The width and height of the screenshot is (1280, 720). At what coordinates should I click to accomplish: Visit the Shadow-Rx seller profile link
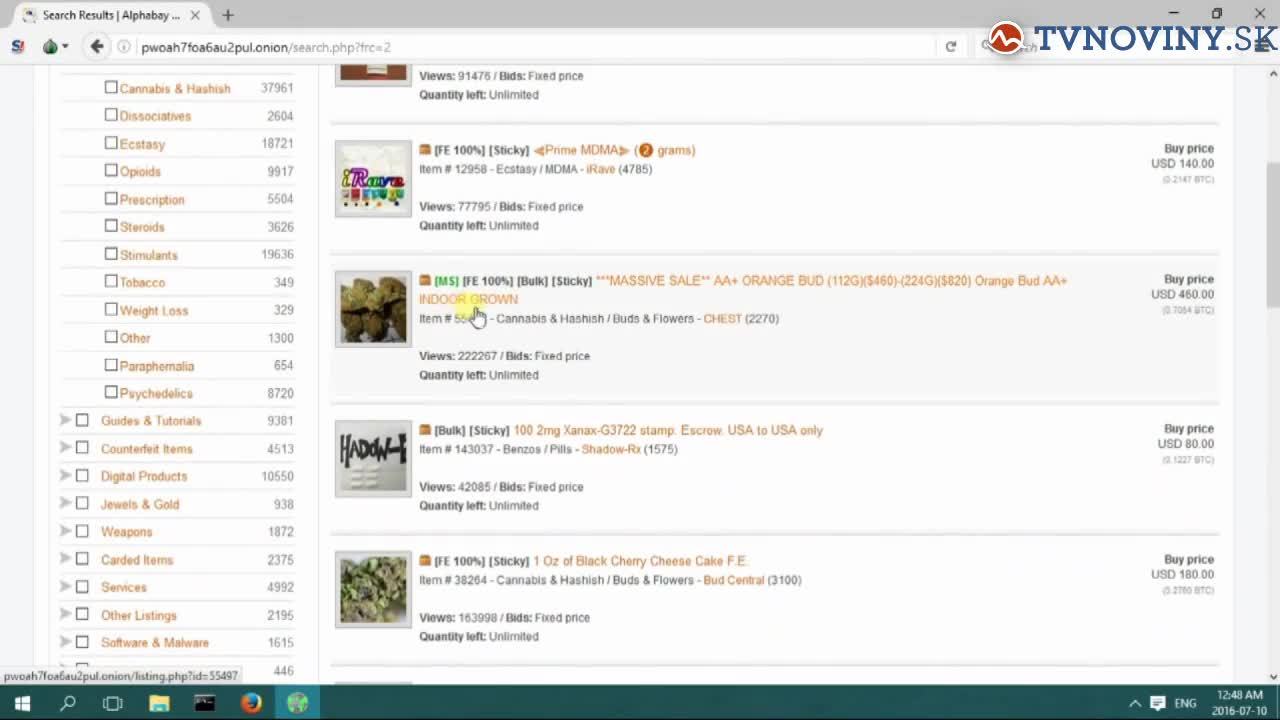611,449
